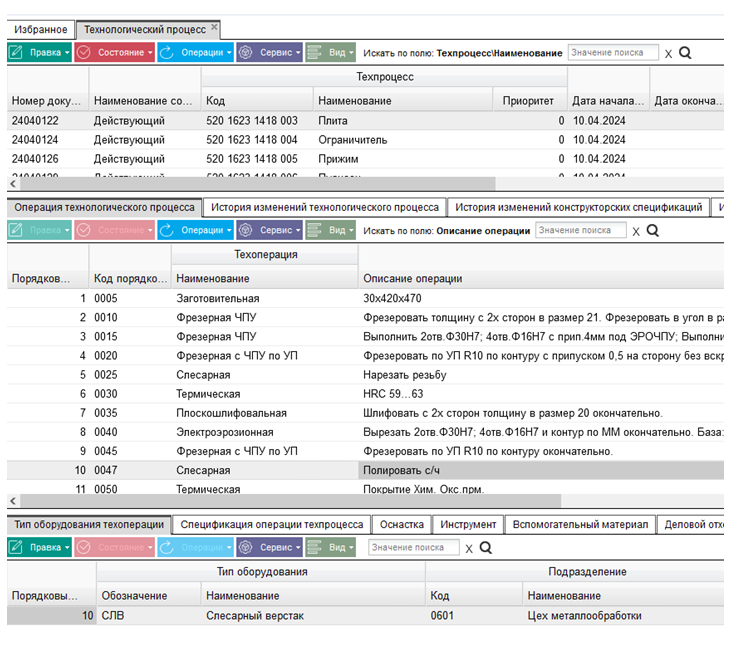The width and height of the screenshot is (740, 646).
Task: Open История изменений конструкторских спецификаций tab
Action: point(579,207)
